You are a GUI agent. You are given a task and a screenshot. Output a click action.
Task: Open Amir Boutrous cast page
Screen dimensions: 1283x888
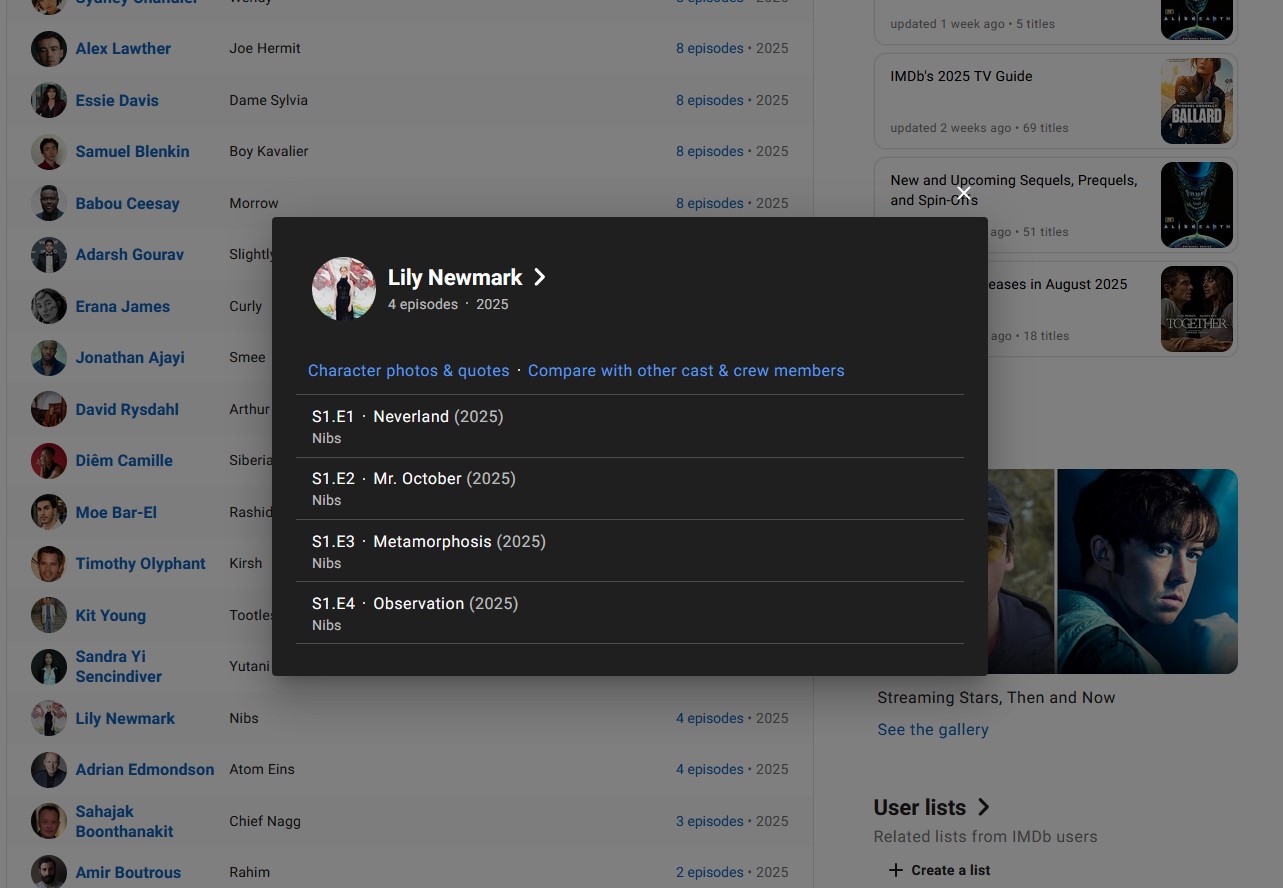(x=128, y=872)
